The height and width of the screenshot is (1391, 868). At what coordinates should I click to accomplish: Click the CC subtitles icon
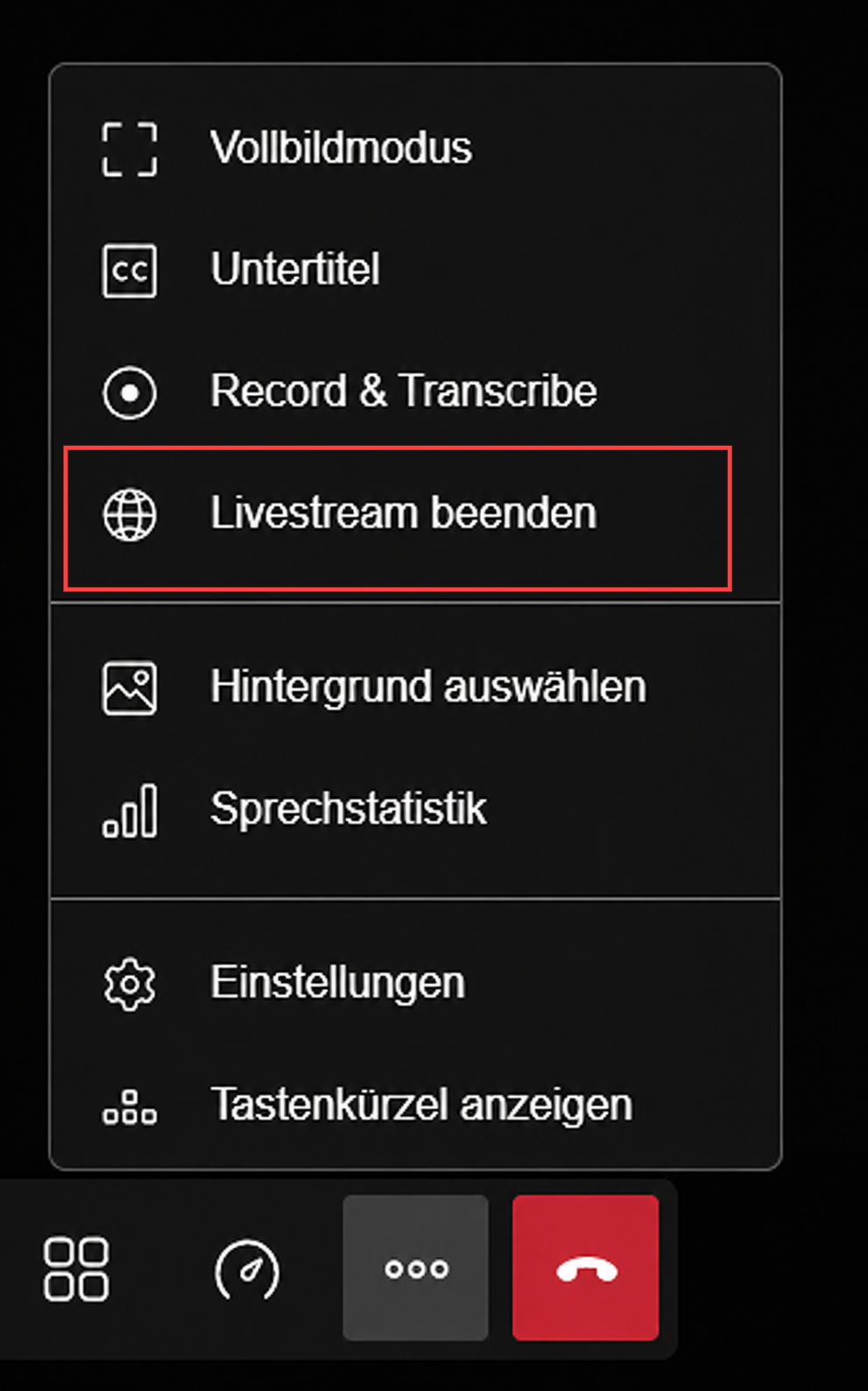(130, 271)
